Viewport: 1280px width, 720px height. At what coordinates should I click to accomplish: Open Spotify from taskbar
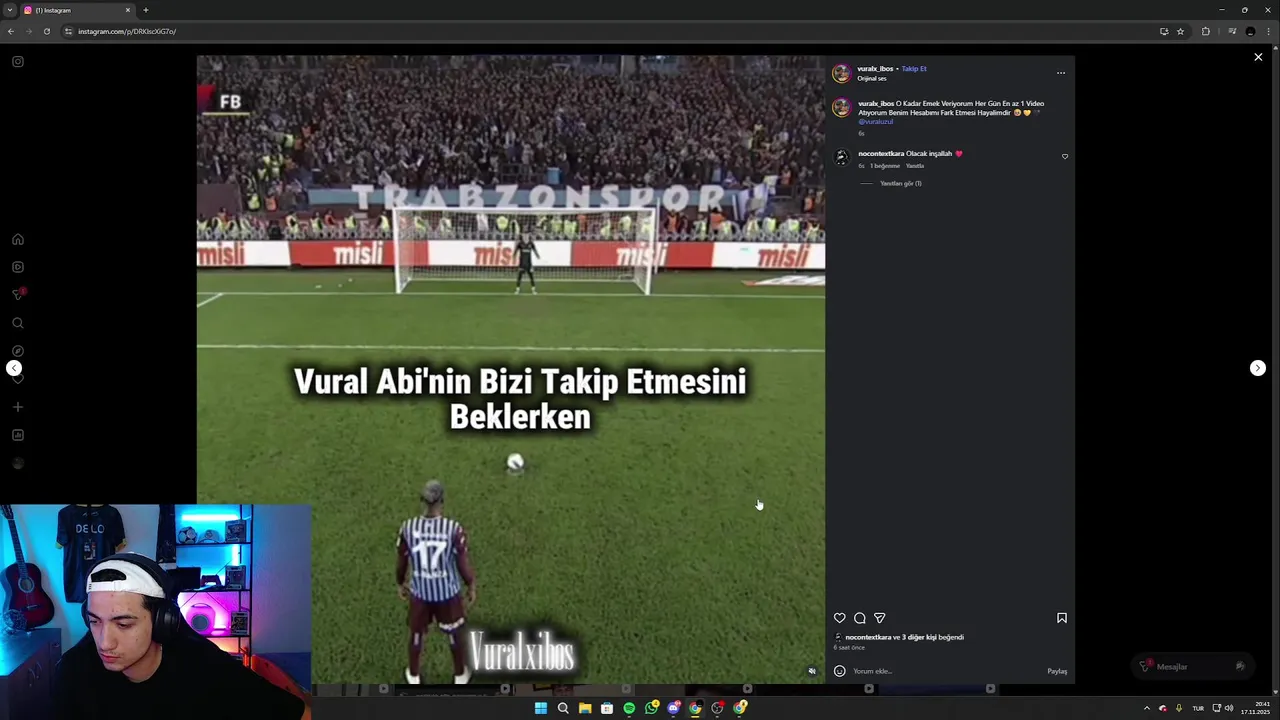pyautogui.click(x=629, y=708)
